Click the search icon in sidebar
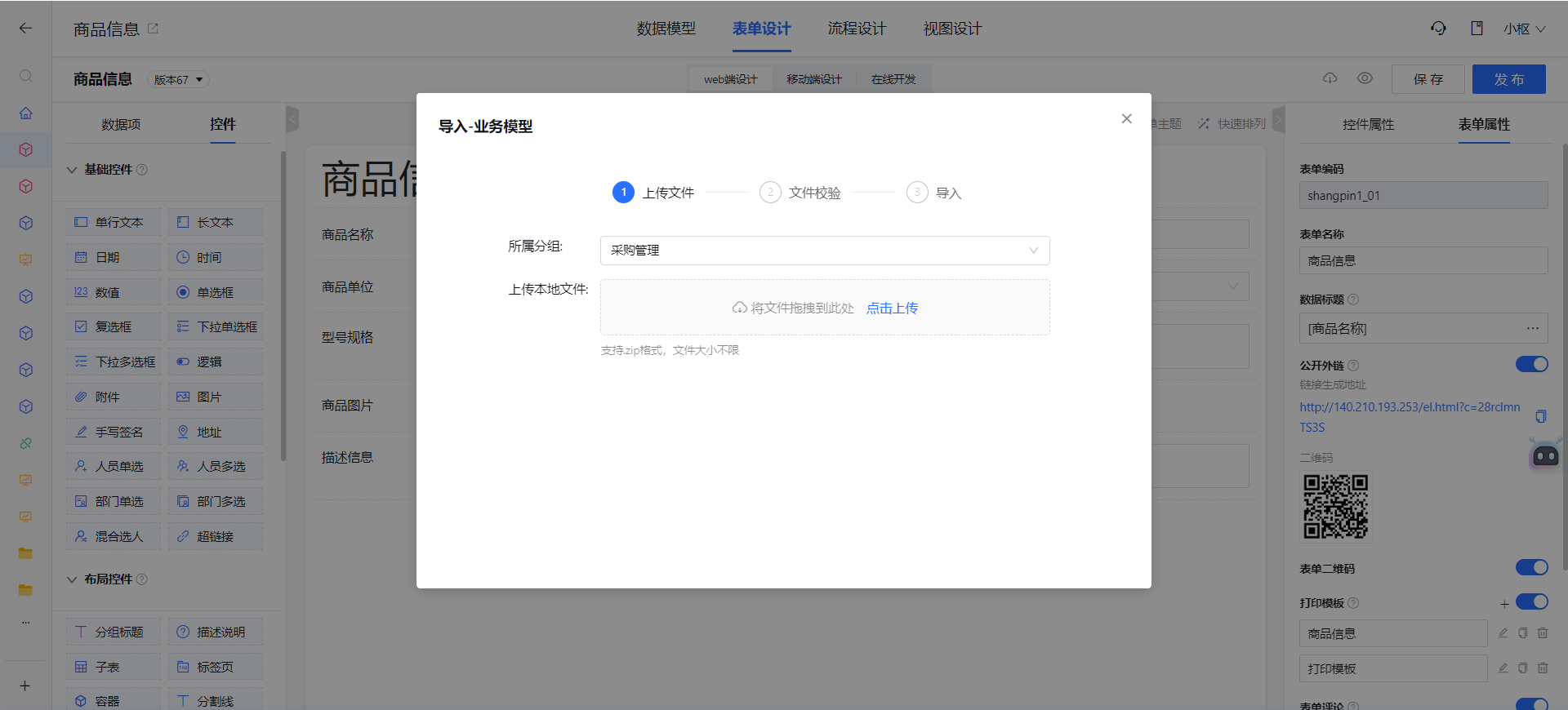This screenshot has width=1568, height=710. pos(25,76)
